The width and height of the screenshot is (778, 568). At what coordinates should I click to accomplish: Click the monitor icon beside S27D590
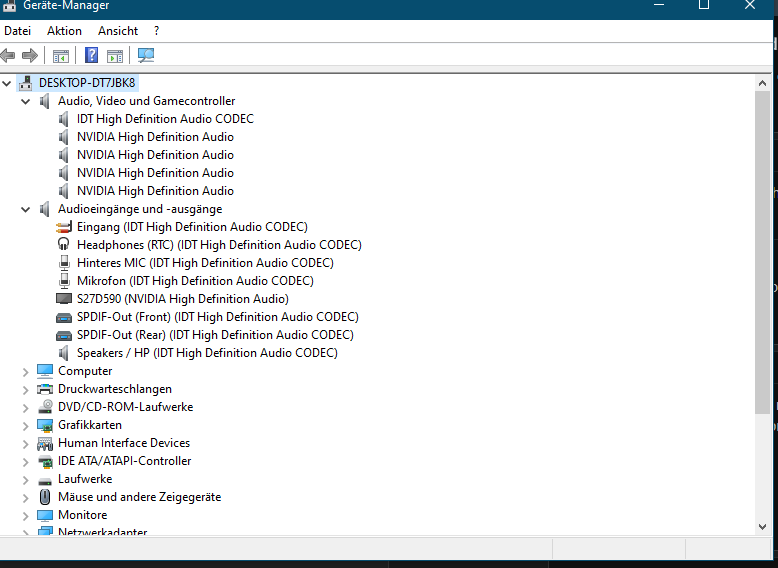point(64,299)
